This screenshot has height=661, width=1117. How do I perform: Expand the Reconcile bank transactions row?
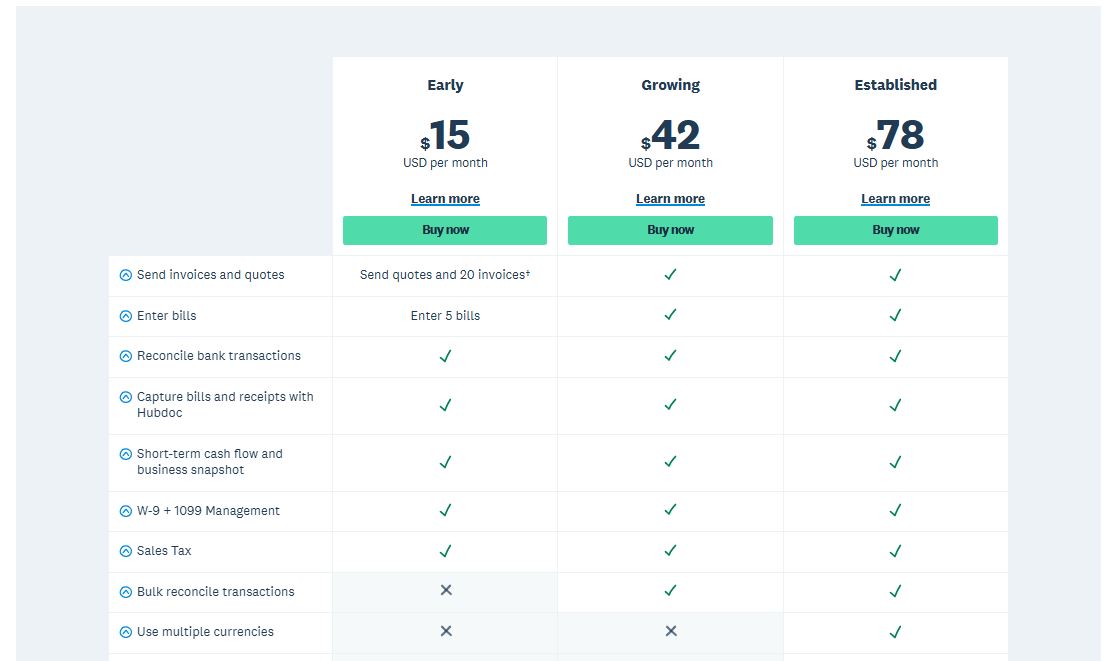coord(125,356)
